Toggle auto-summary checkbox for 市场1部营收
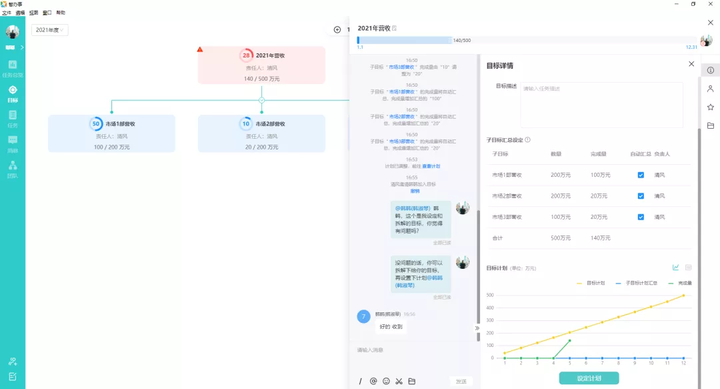Screen dimensions: 720x389 [641, 175]
